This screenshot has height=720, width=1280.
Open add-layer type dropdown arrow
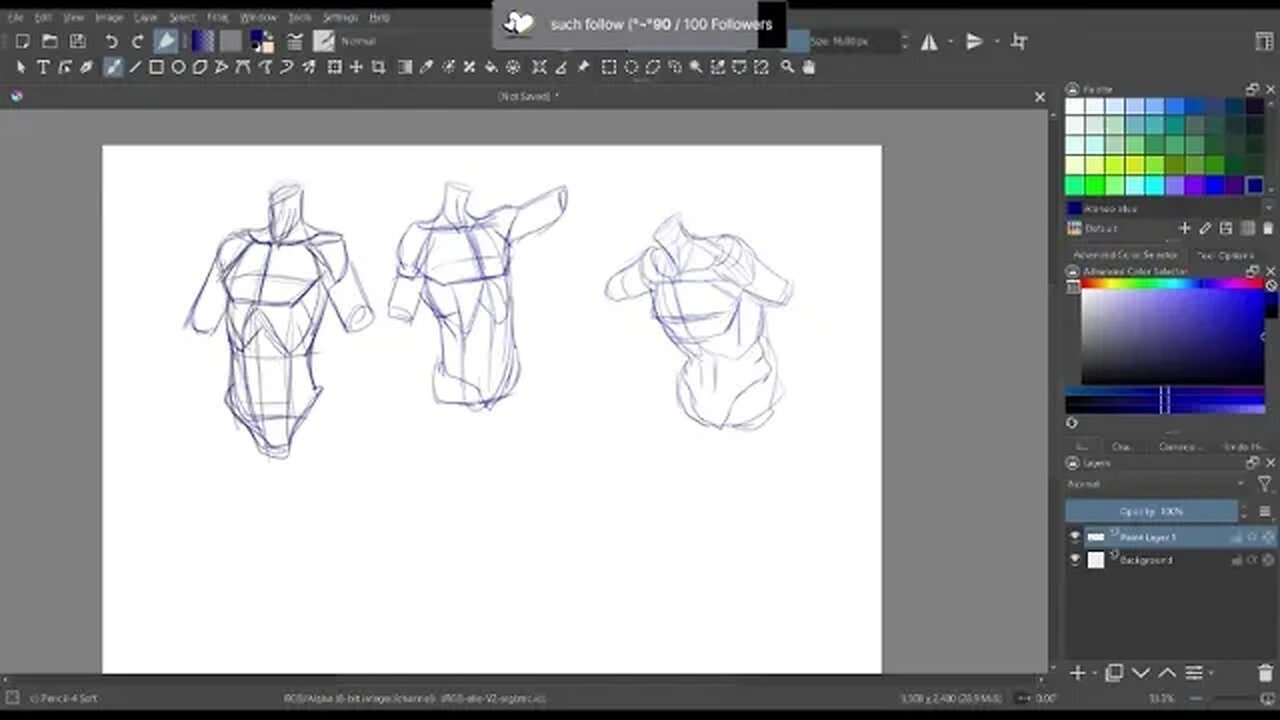click(x=1094, y=674)
